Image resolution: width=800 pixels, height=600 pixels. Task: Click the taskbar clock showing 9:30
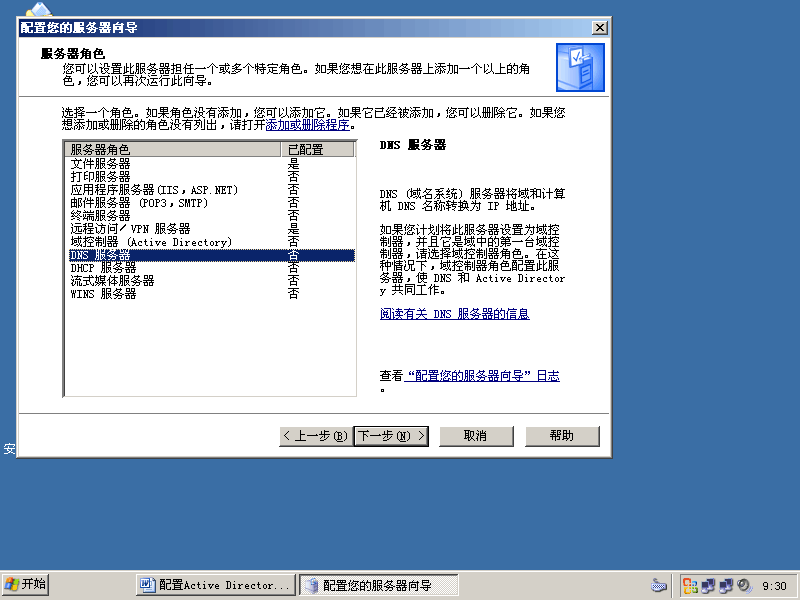pos(774,586)
